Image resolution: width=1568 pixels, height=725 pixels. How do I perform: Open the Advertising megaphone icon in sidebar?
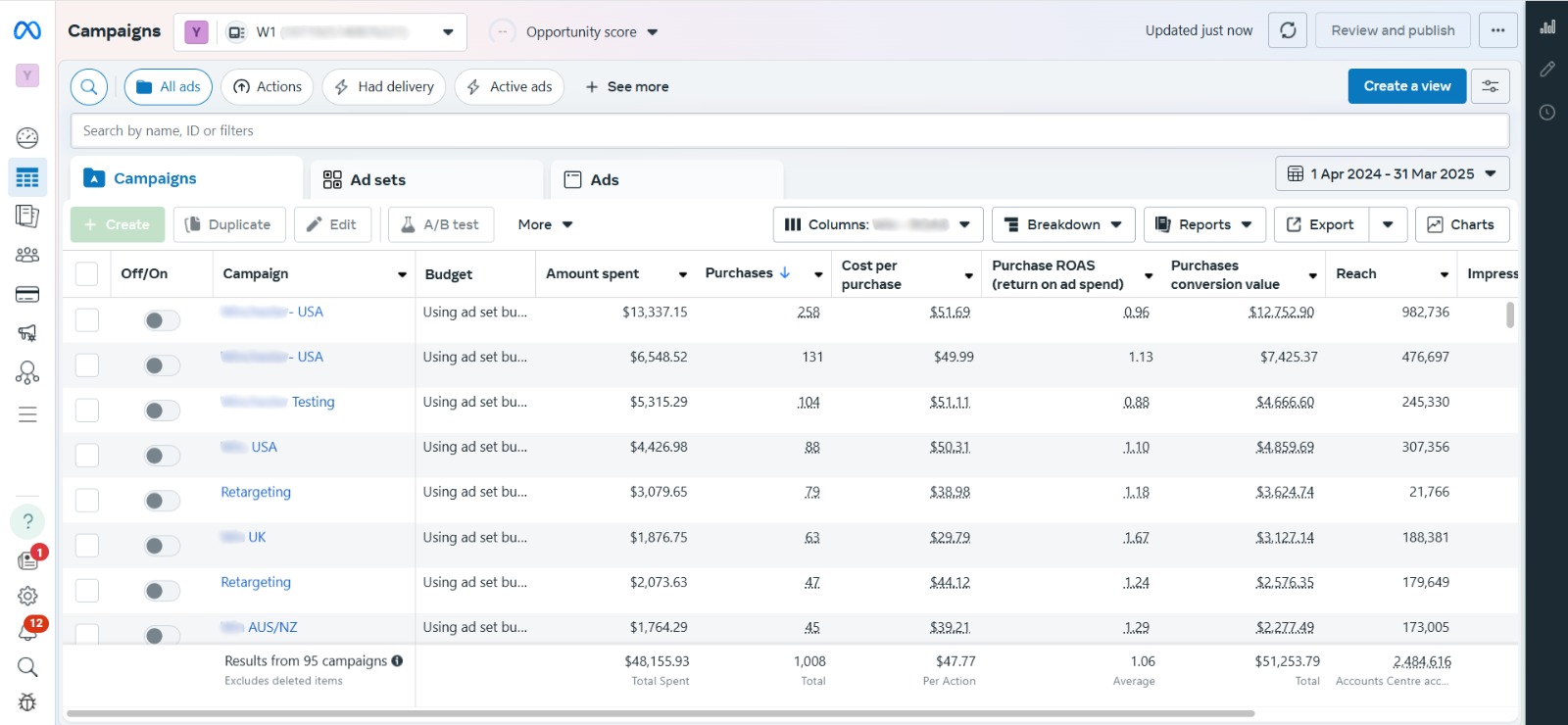coord(27,333)
